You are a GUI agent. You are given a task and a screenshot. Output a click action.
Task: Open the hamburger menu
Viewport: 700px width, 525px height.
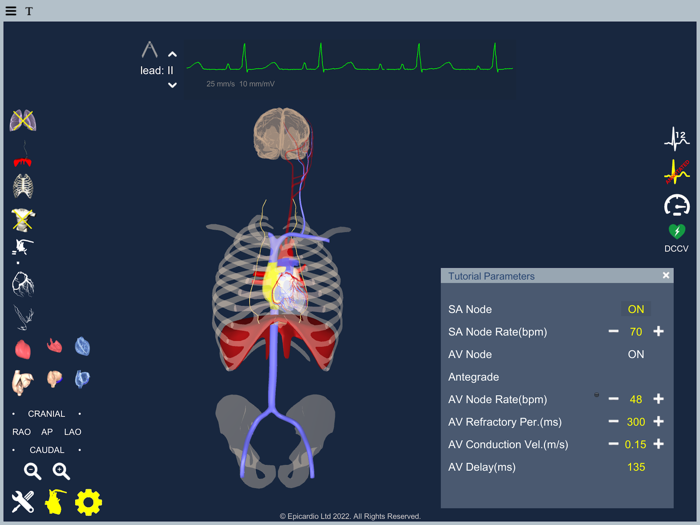coord(11,11)
